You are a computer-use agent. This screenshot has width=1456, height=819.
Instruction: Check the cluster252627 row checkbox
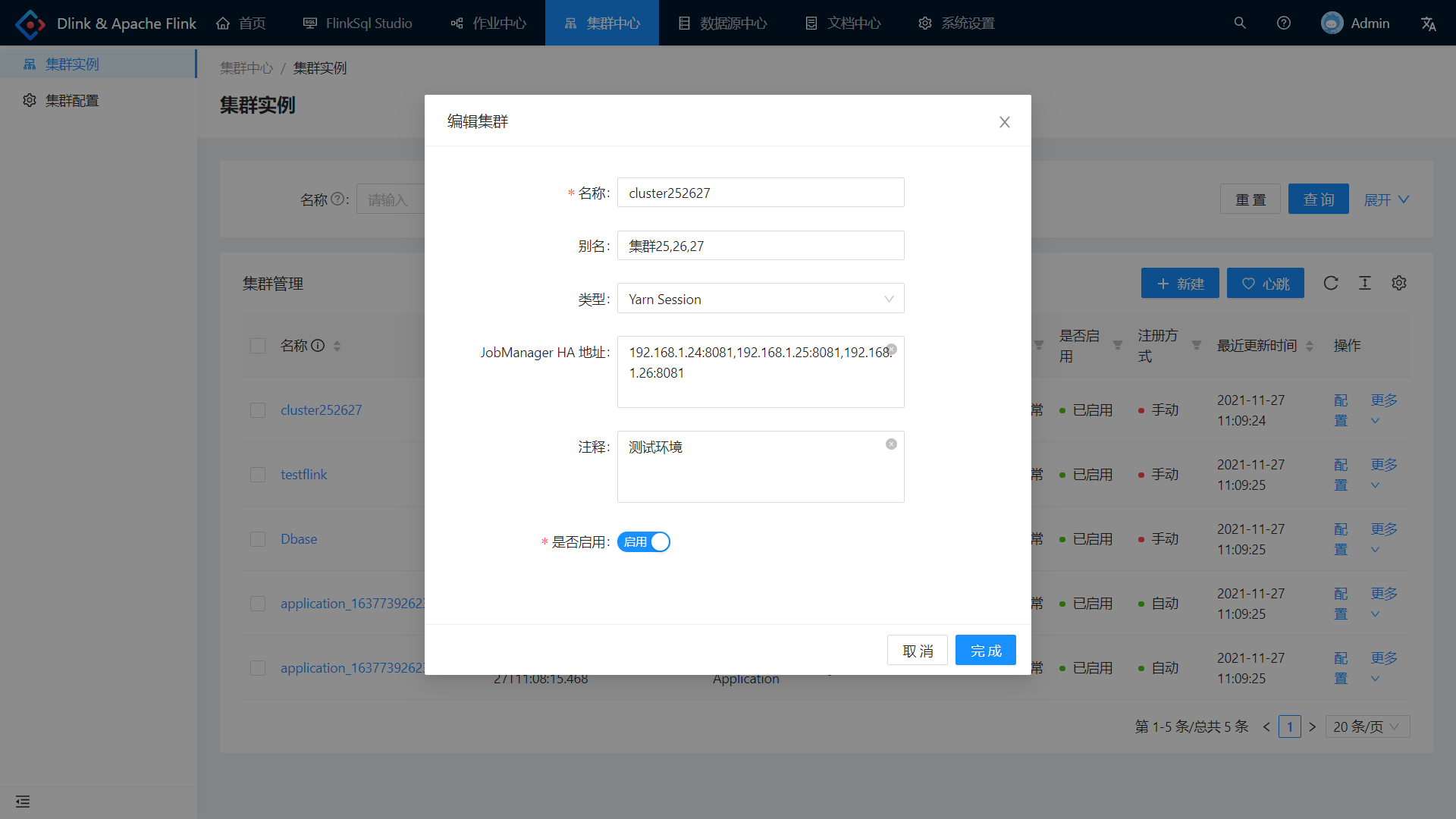pyautogui.click(x=258, y=410)
